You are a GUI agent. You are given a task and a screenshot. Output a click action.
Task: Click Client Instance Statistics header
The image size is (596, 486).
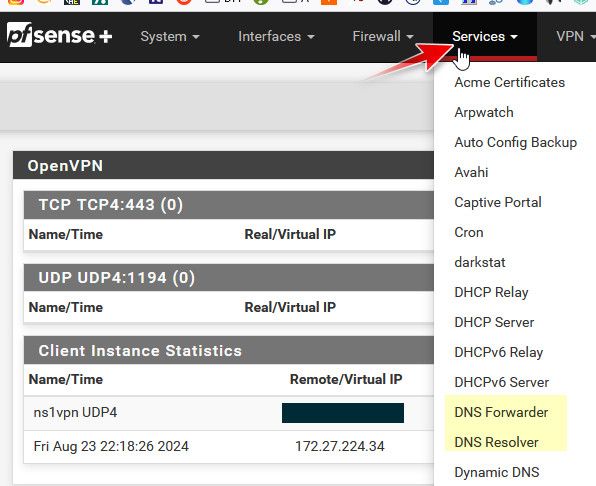tap(228, 350)
